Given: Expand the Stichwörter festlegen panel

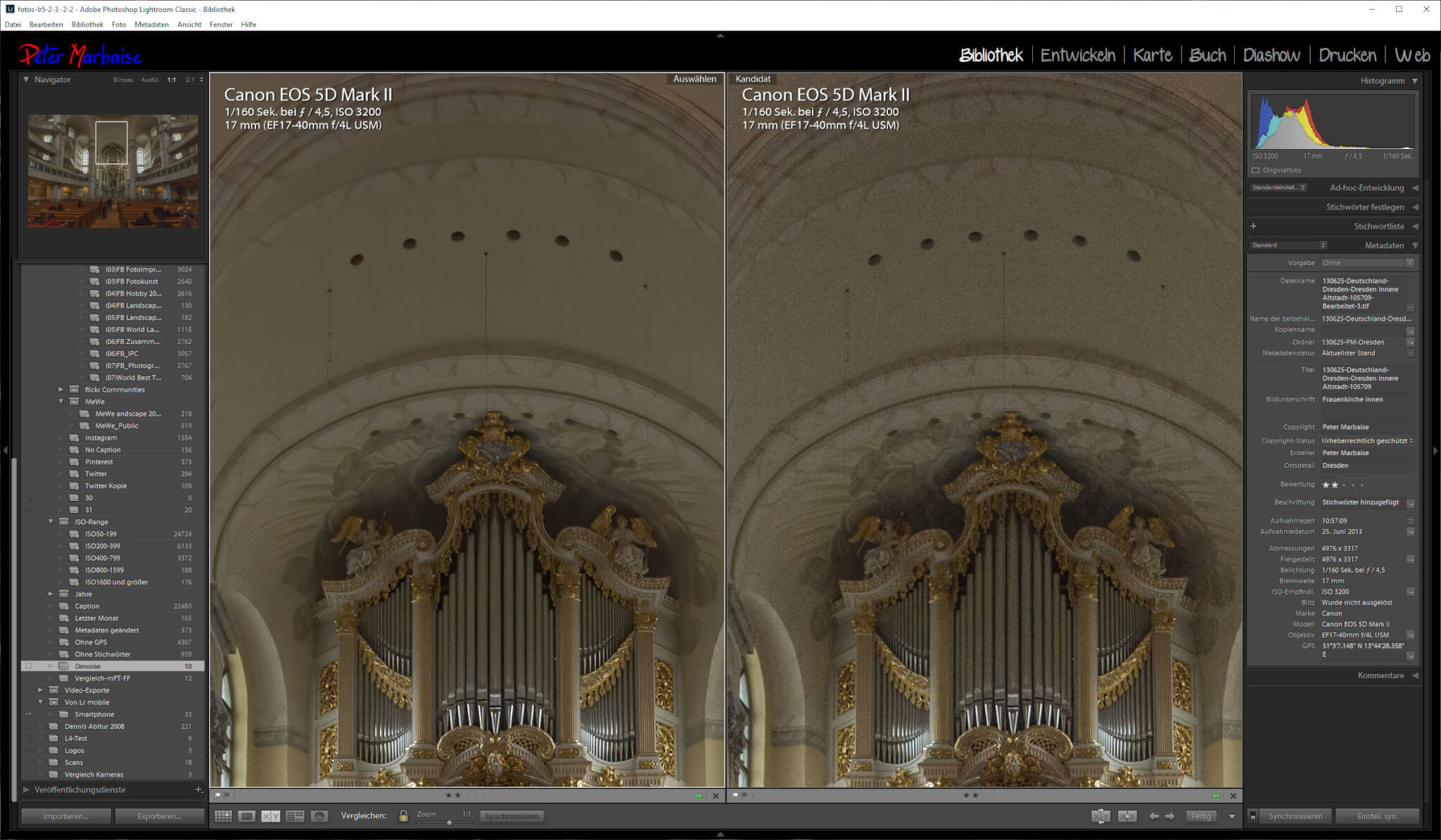Looking at the screenshot, I should click(x=1415, y=207).
